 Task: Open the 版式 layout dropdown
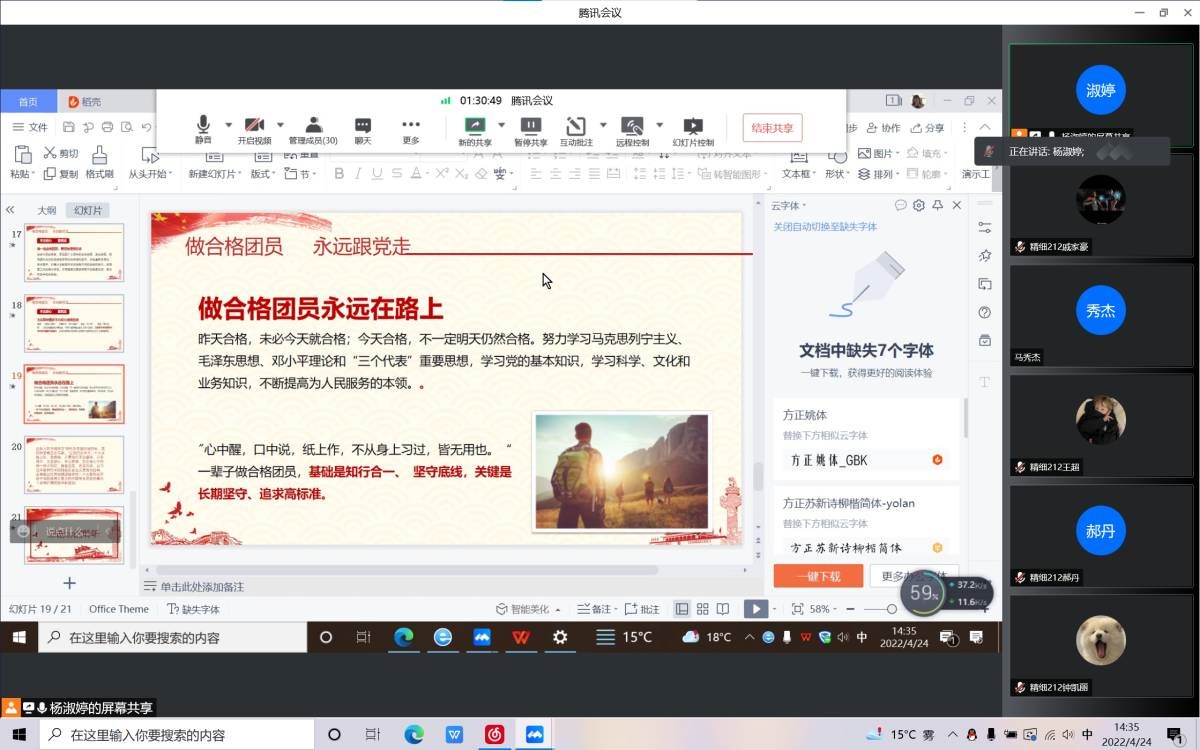[263, 174]
